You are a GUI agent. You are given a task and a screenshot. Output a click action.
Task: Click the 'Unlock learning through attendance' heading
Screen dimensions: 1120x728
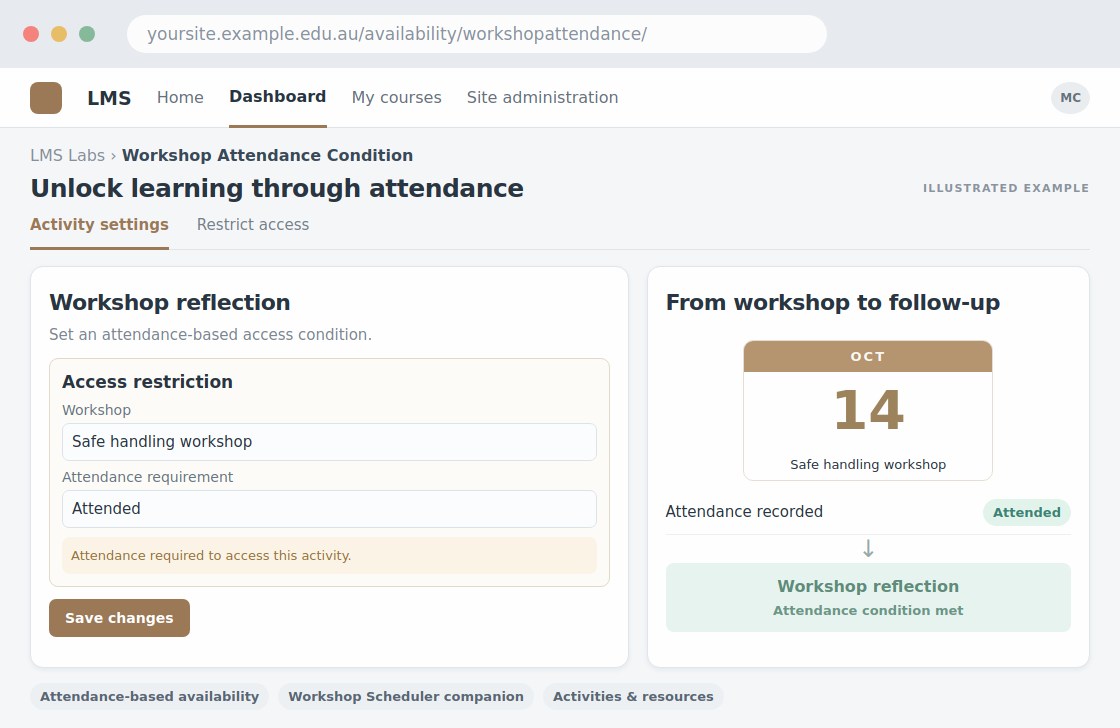pos(277,189)
